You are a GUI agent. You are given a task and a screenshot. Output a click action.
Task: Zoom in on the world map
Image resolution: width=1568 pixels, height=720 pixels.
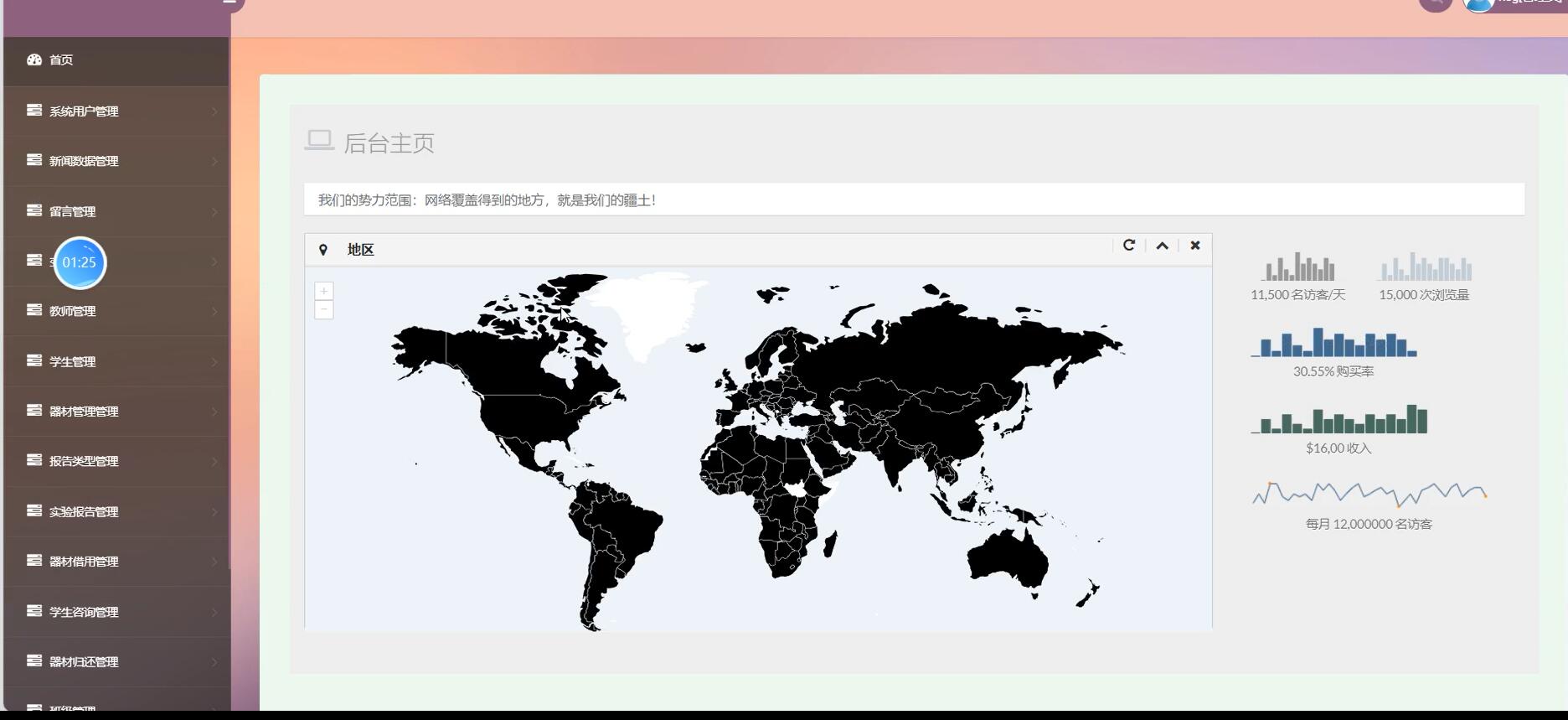[x=324, y=291]
